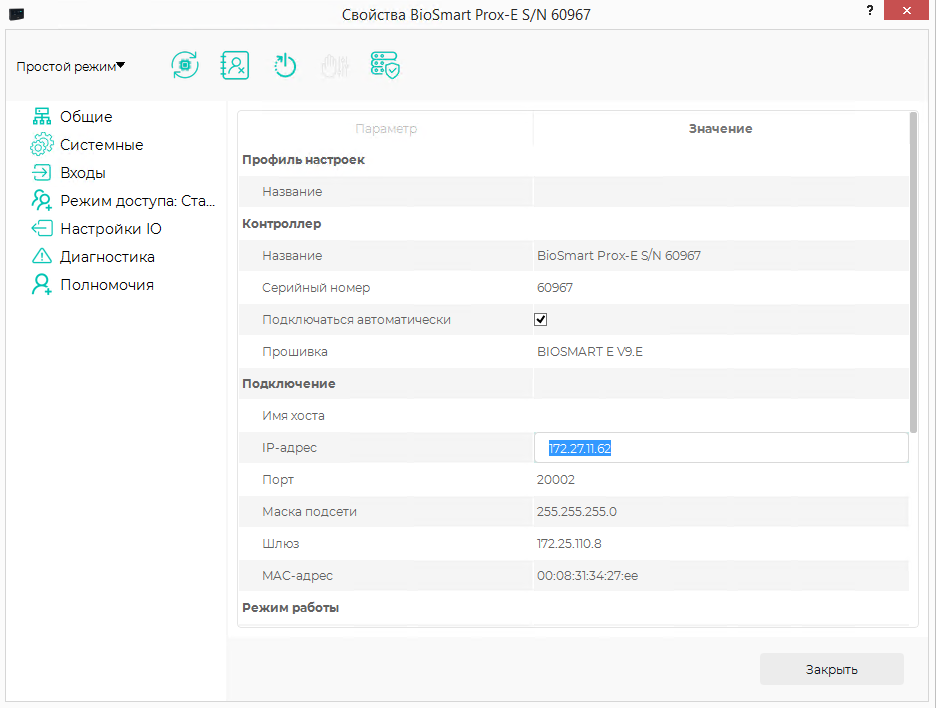
Task: Click the Режим доступа user icon
Action: tap(42, 201)
